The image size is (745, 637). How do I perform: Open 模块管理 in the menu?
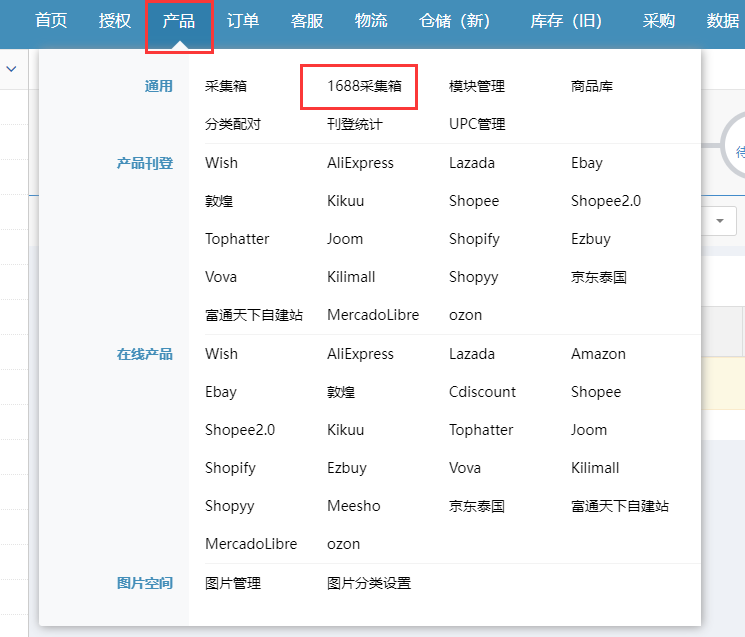pyautogui.click(x=477, y=86)
